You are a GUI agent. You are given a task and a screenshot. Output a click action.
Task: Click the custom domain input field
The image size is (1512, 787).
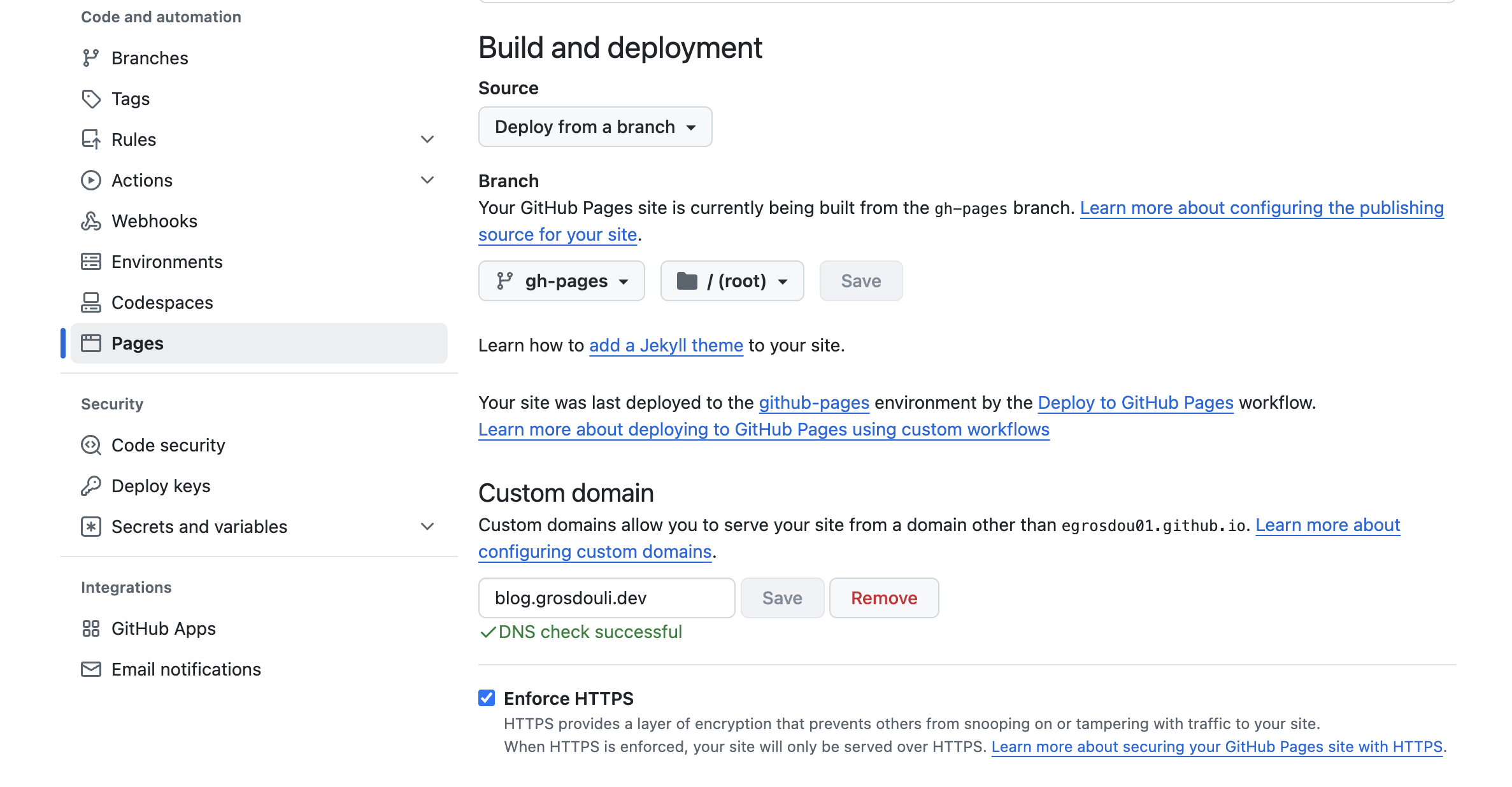click(x=607, y=597)
